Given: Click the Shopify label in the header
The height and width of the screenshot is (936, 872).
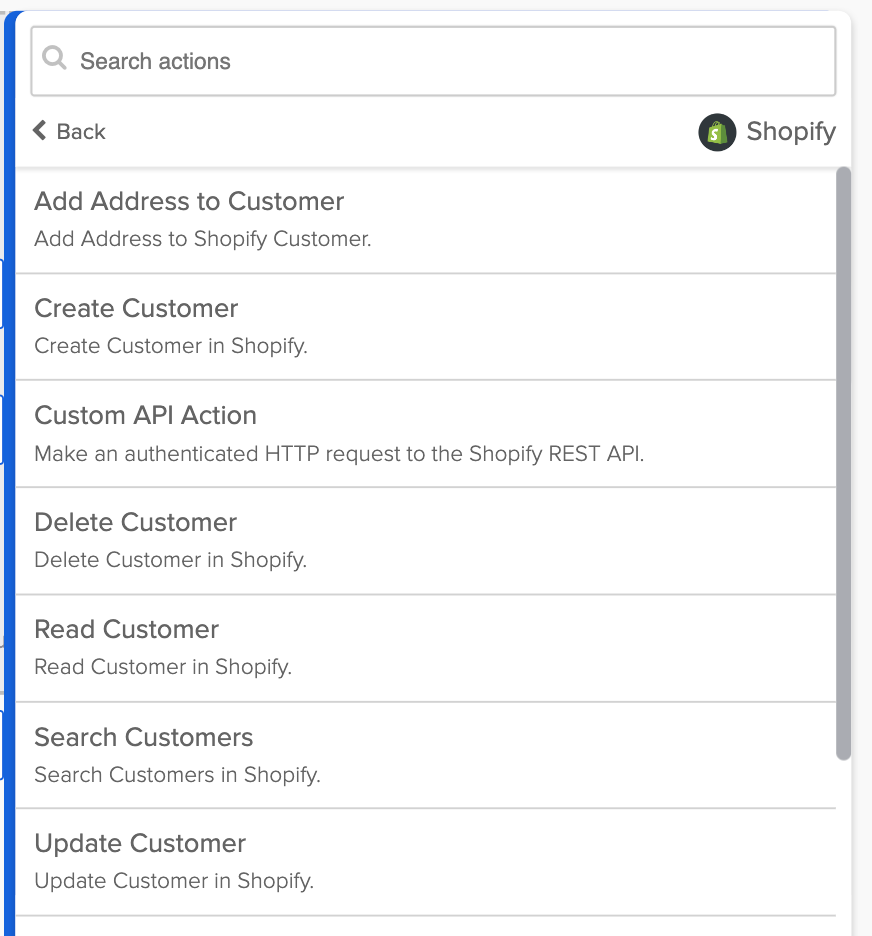Looking at the screenshot, I should (x=790, y=131).
